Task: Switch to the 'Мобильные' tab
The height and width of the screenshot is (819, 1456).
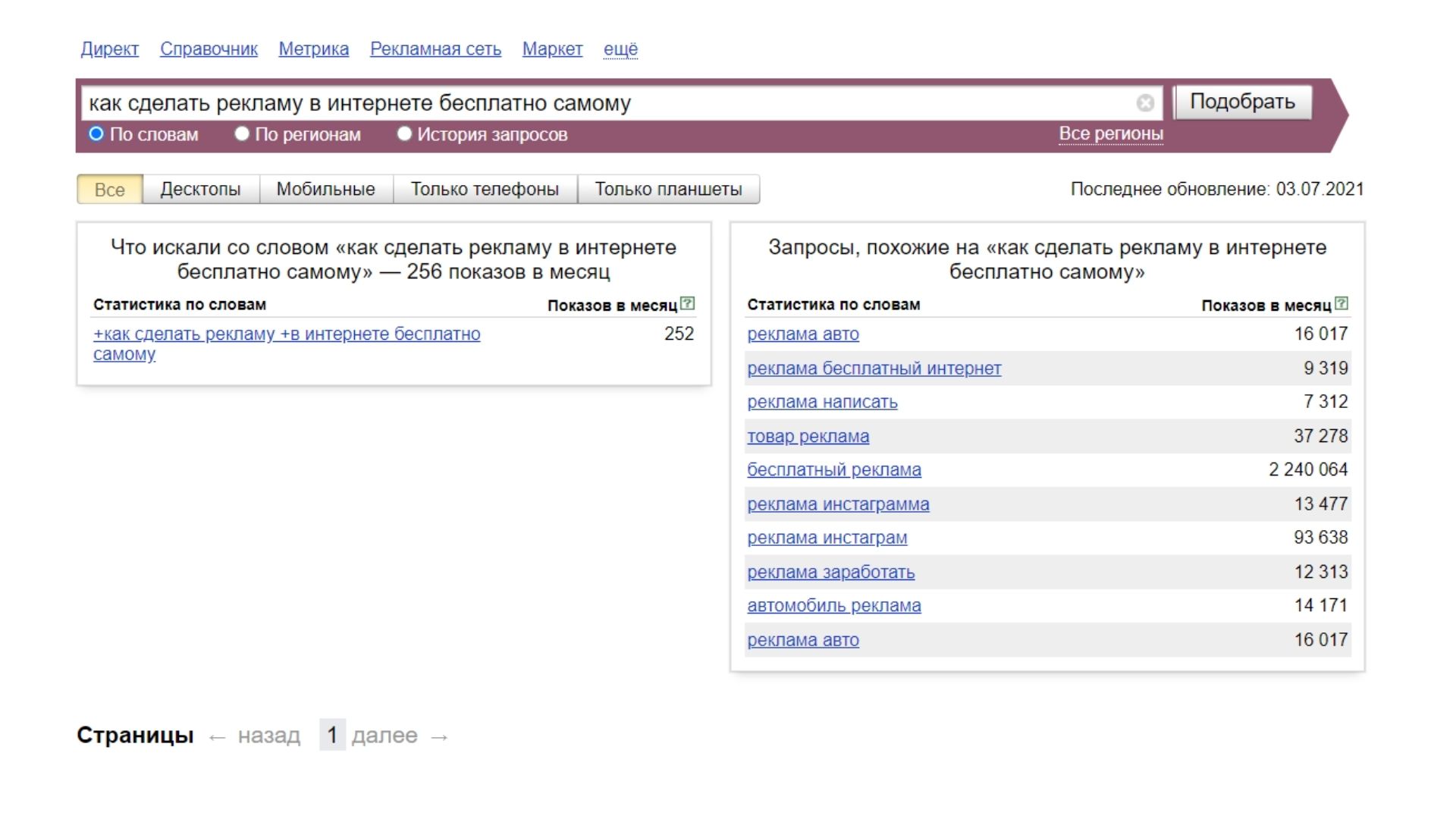Action: coord(326,190)
